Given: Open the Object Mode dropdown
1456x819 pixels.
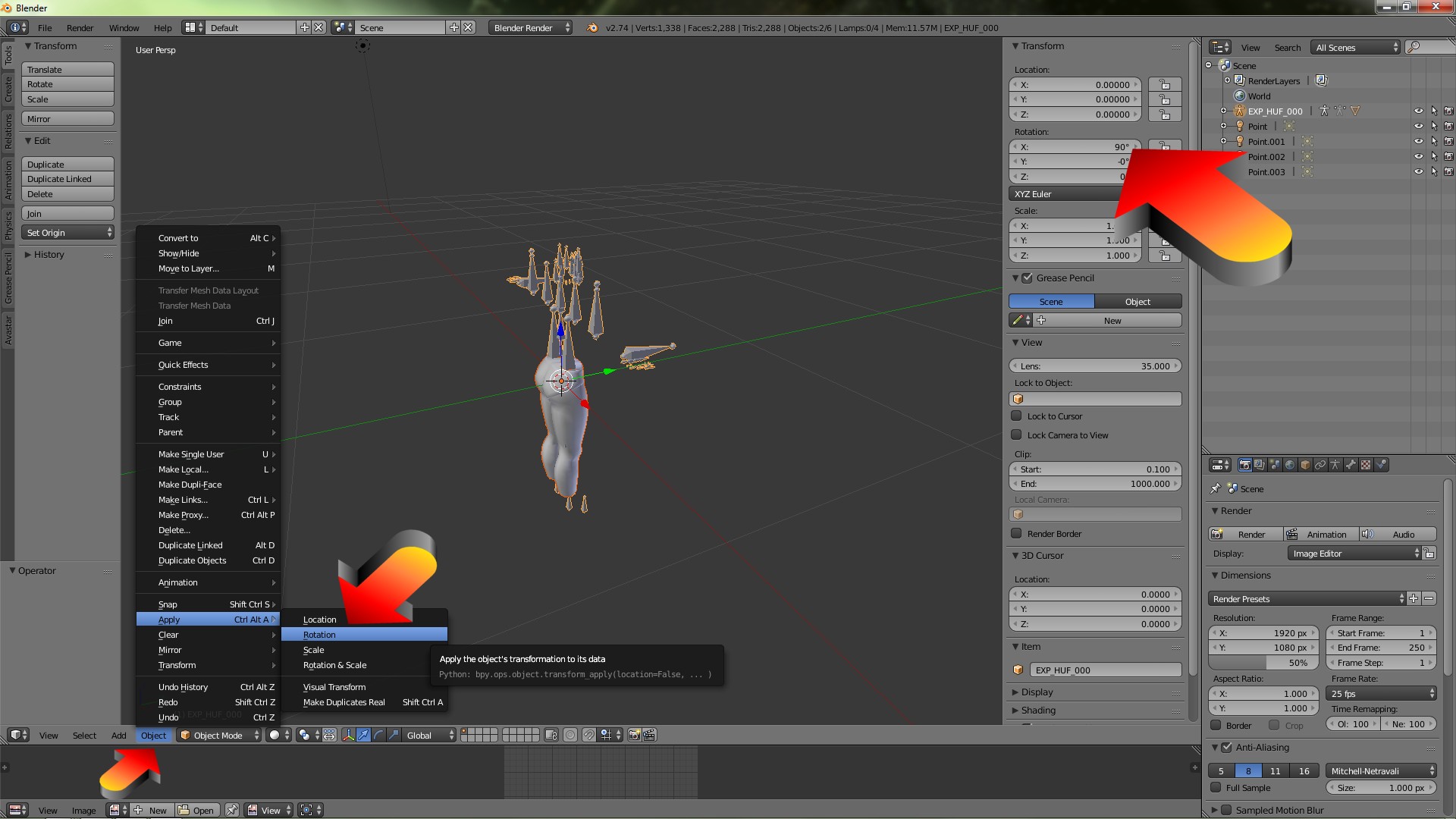Looking at the screenshot, I should [220, 735].
